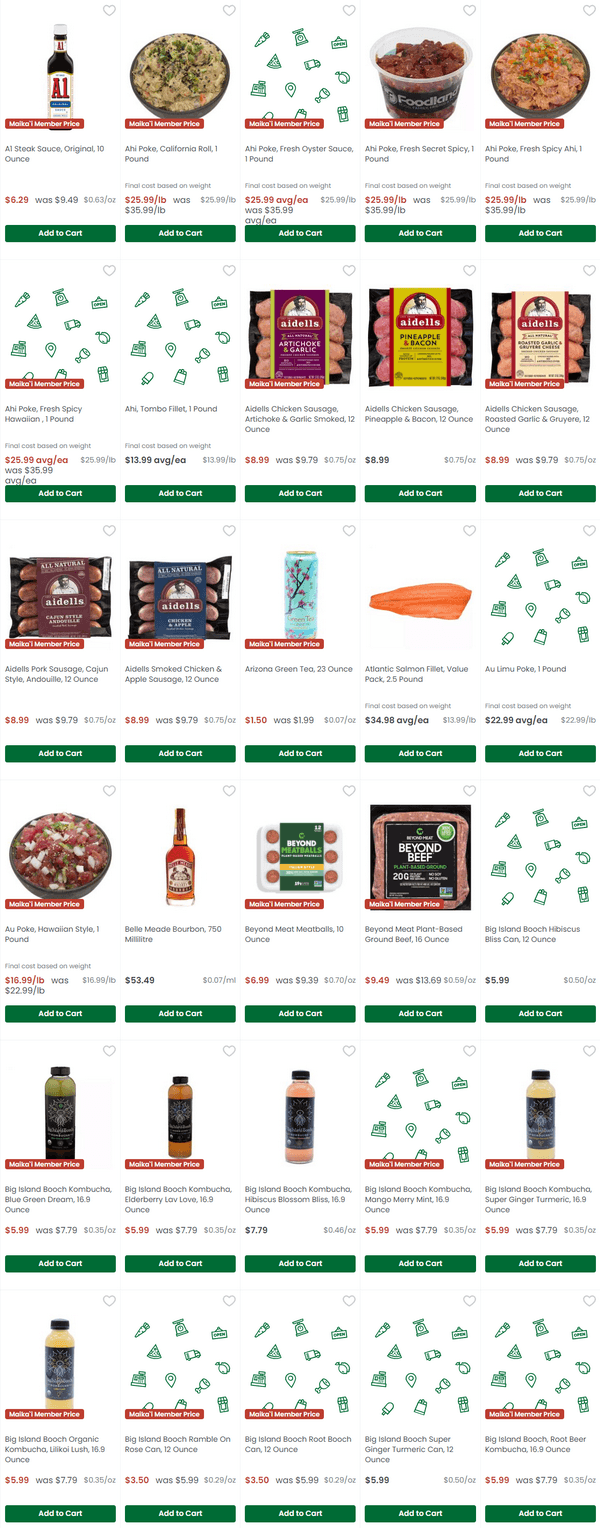The height and width of the screenshot is (1528, 600).
Task: Add Belle Meade Bourbon to cart
Action: coord(180,1013)
